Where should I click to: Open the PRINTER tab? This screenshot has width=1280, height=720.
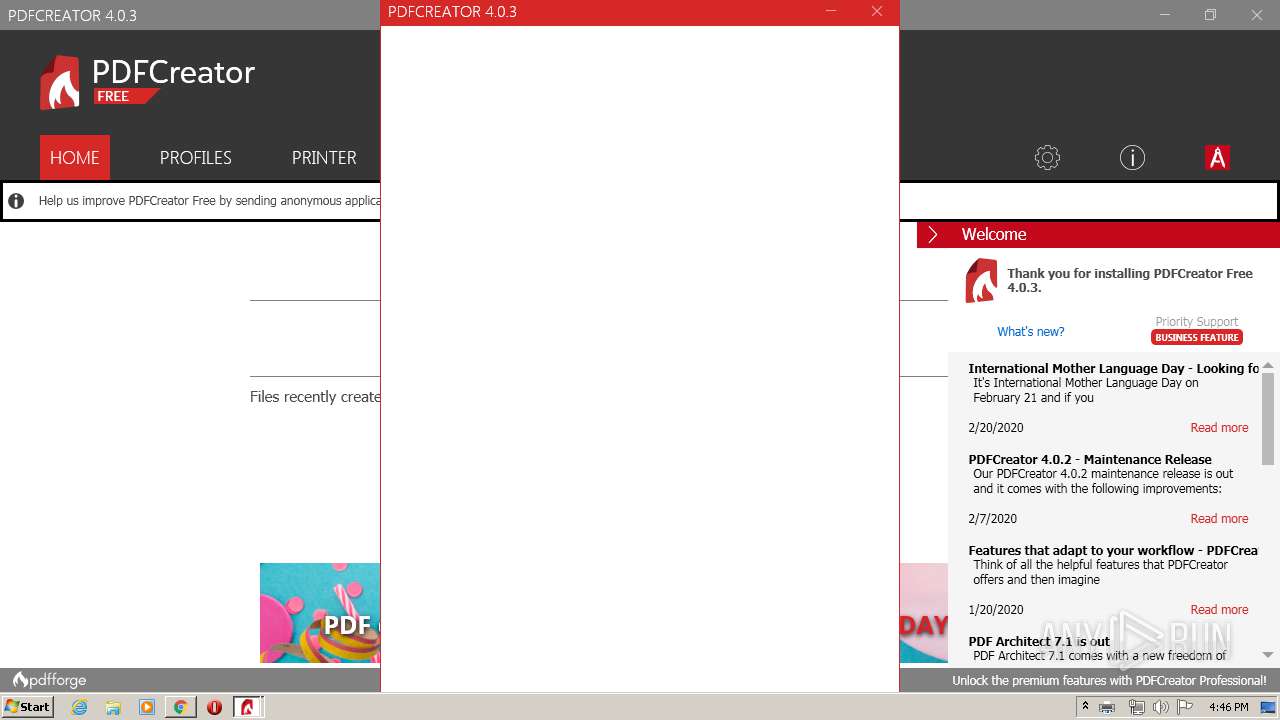324,157
